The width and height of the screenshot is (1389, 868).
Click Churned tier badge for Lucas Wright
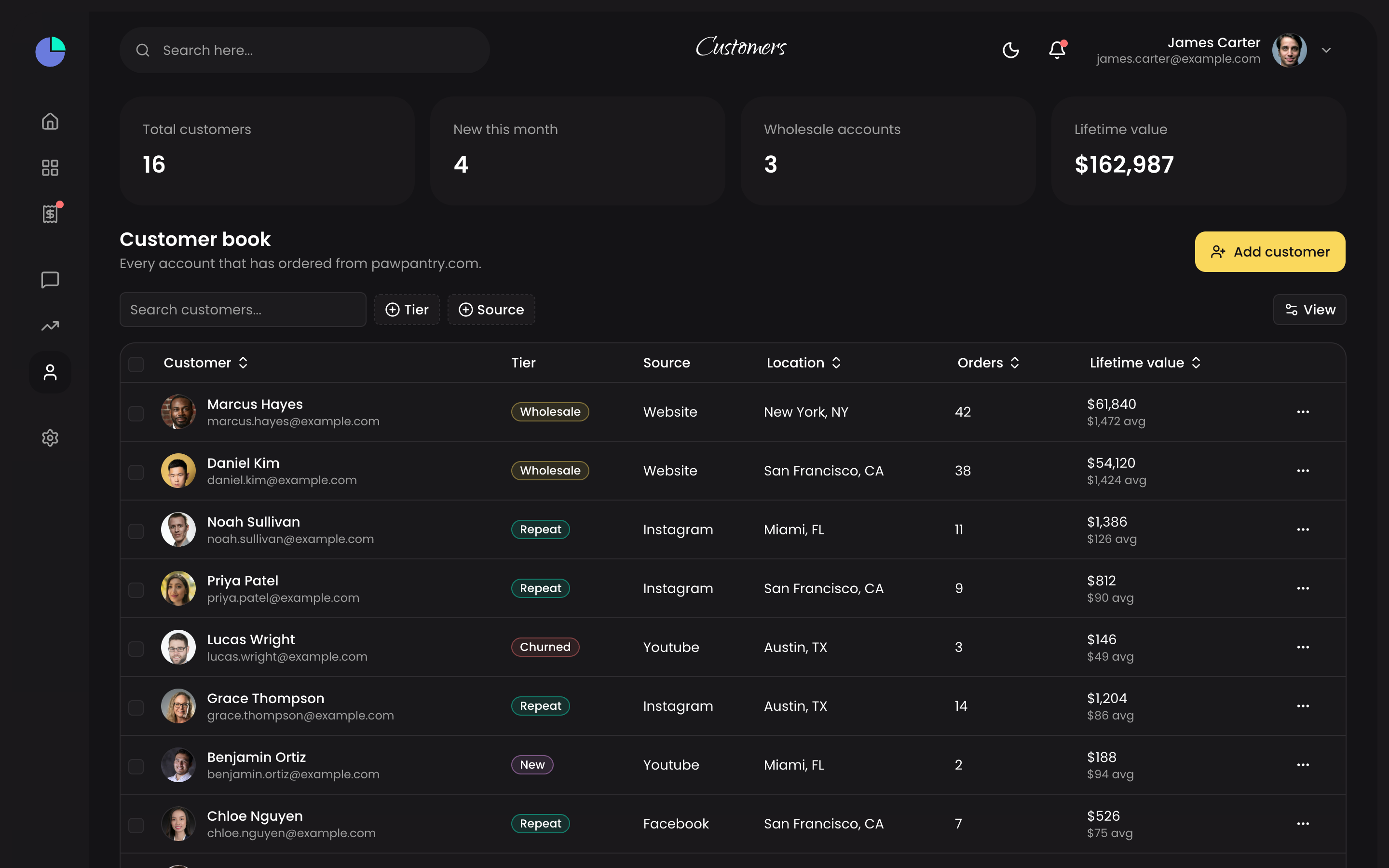coord(545,647)
